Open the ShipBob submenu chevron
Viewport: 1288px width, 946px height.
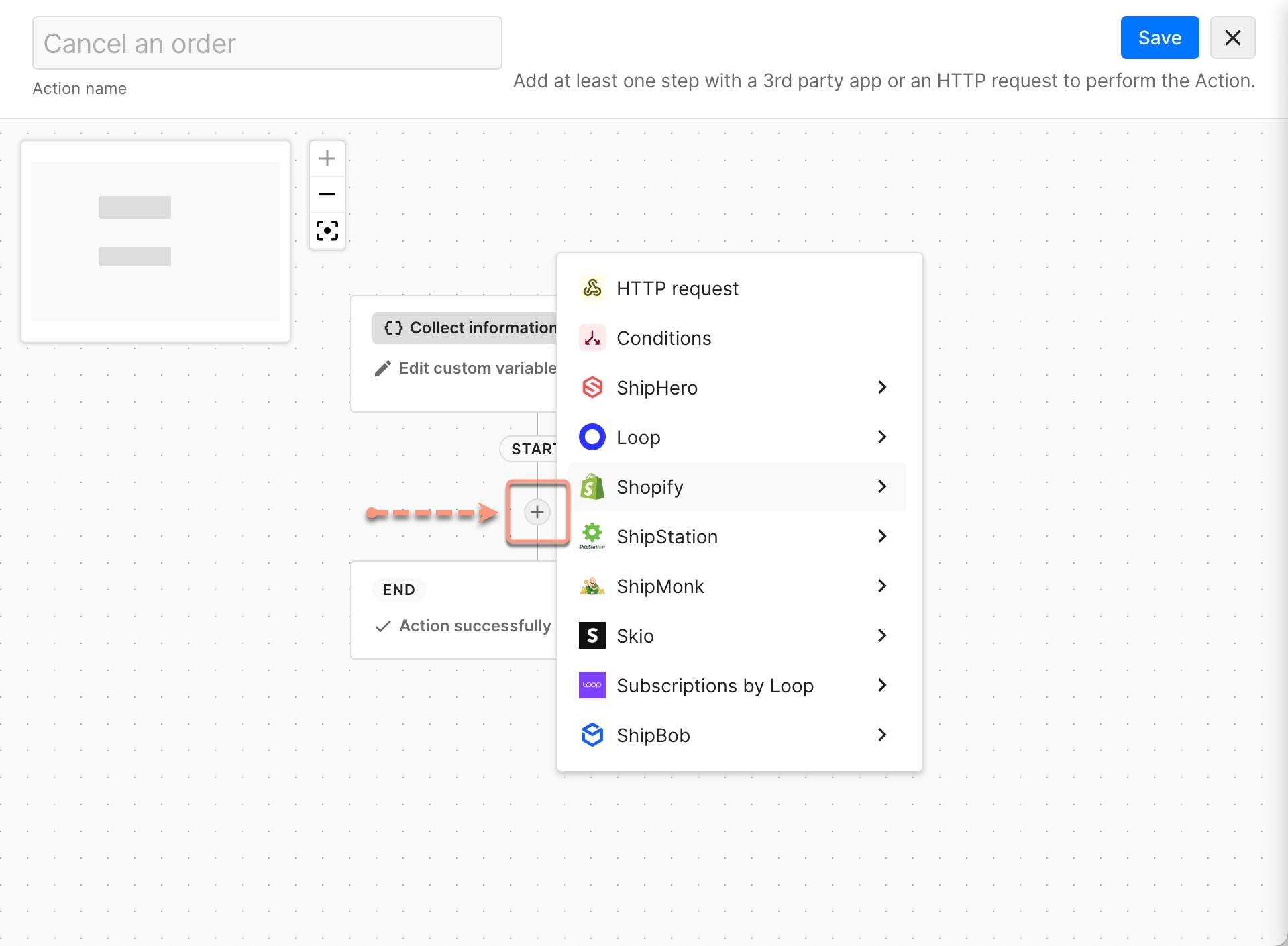[881, 735]
